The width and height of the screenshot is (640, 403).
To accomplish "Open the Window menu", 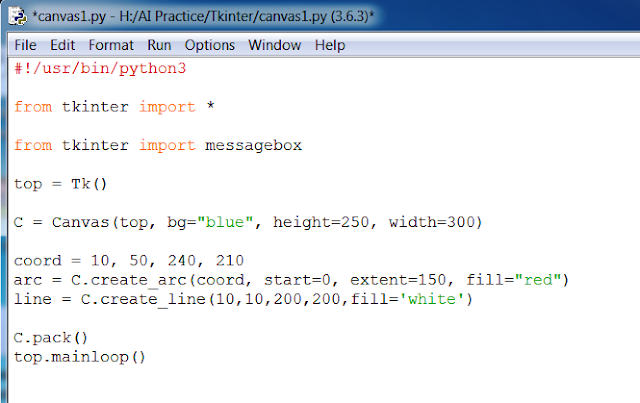I will (275, 45).
